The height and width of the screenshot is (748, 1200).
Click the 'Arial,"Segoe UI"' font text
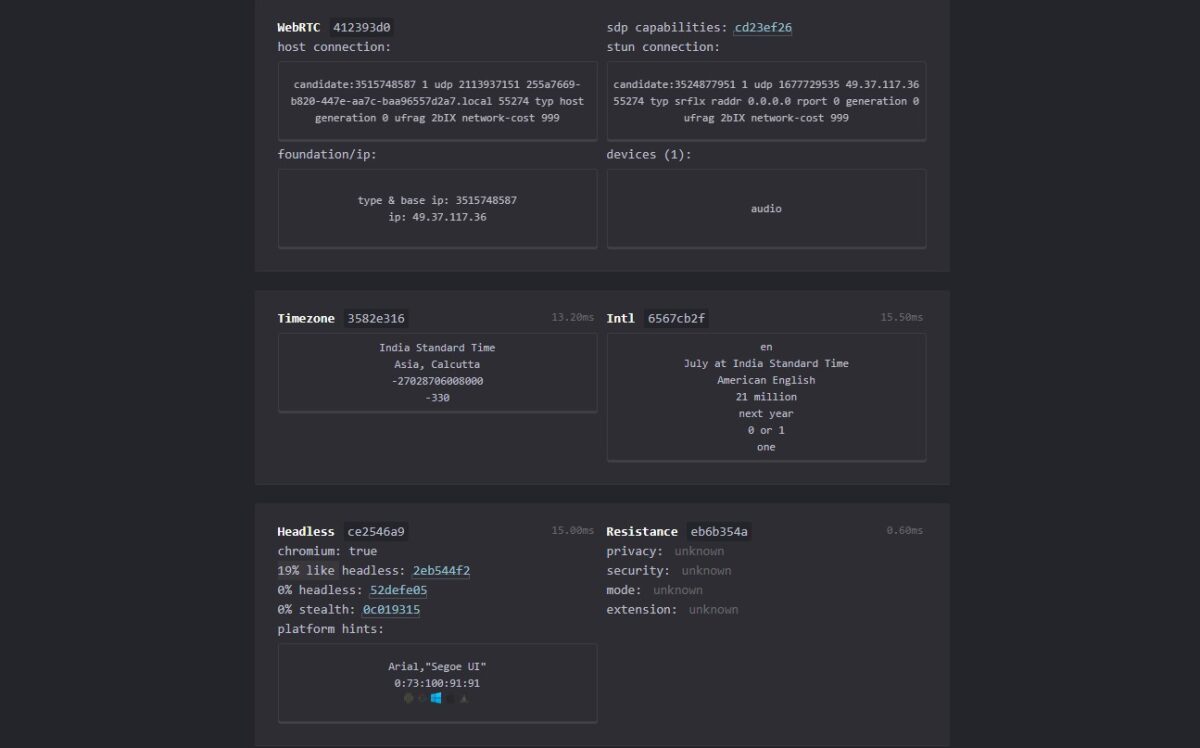(437, 667)
